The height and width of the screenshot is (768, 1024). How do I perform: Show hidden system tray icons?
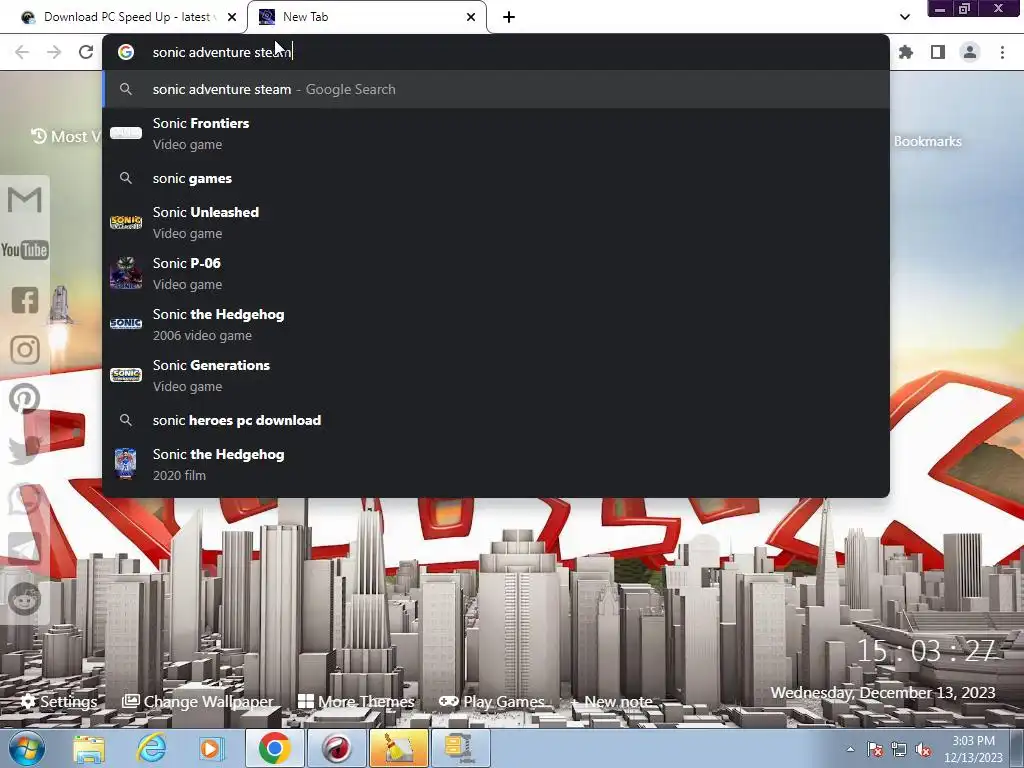click(850, 749)
